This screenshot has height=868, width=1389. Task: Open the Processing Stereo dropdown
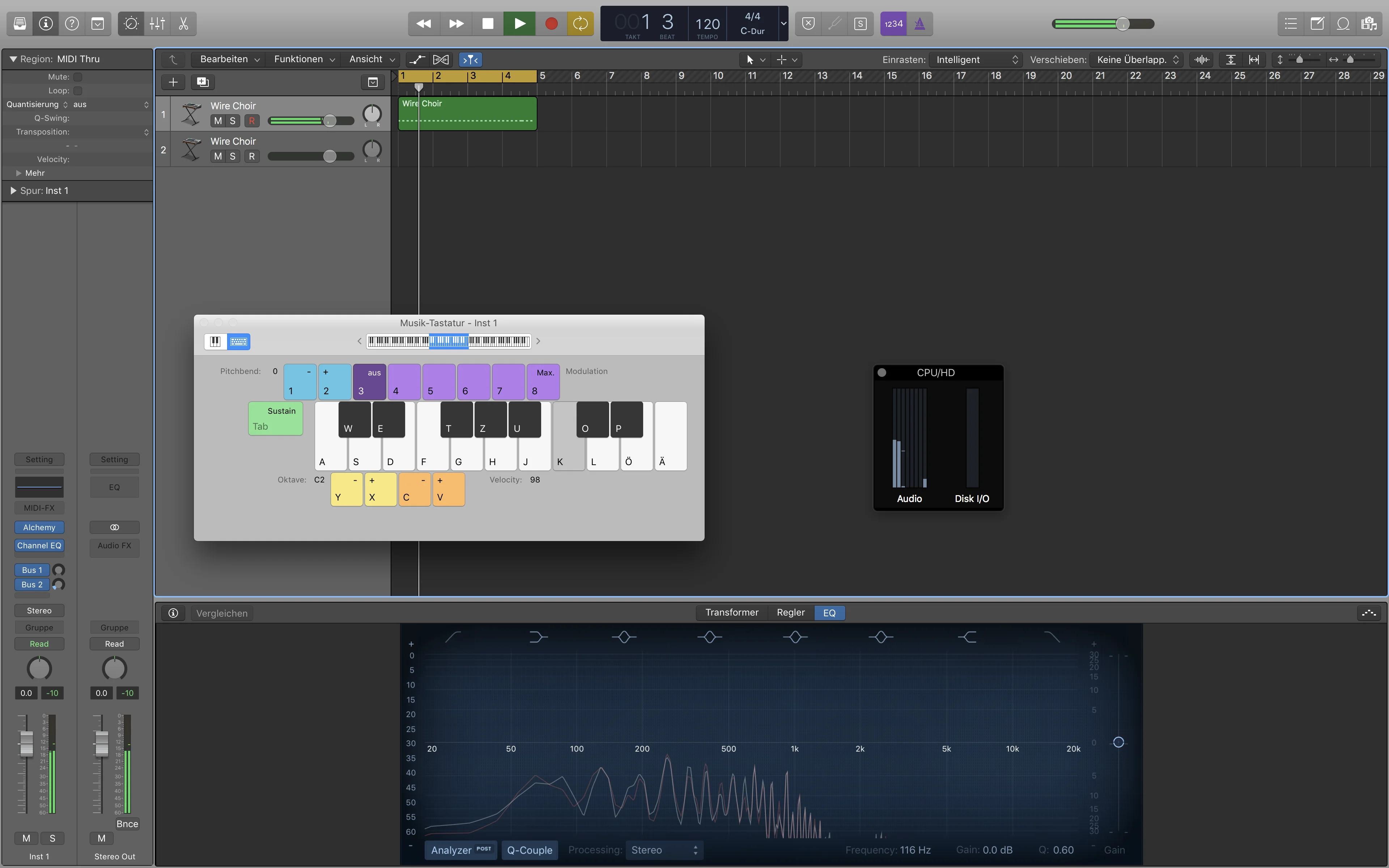click(664, 850)
